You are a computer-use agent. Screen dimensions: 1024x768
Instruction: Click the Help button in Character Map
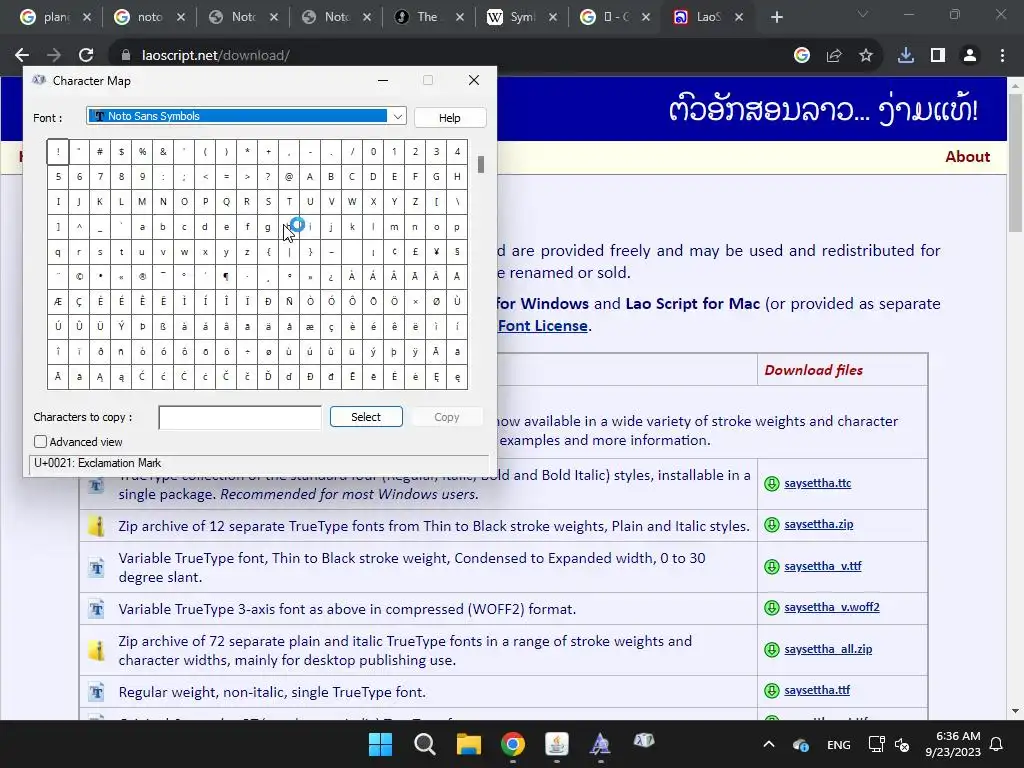(449, 118)
